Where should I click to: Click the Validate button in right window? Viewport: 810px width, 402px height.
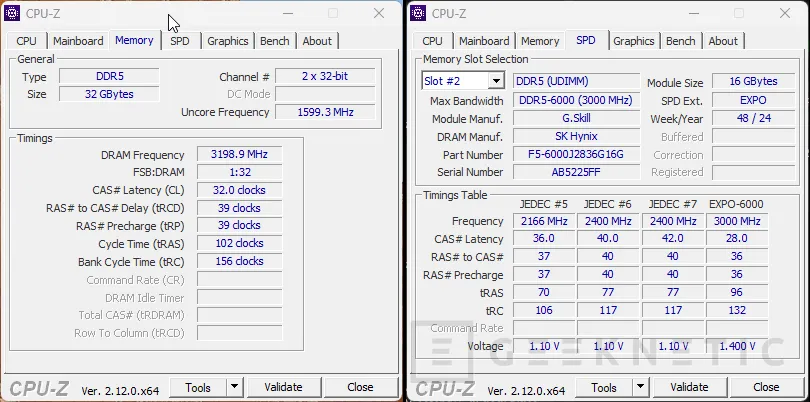tap(689, 387)
